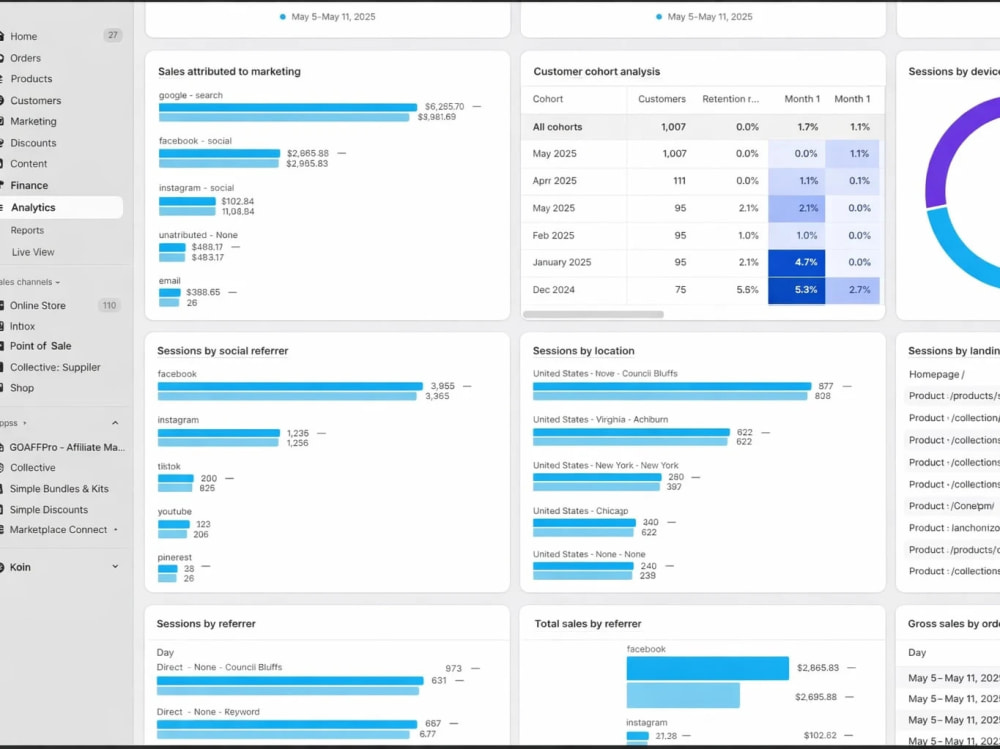The width and height of the screenshot is (1000, 749).
Task: Open the Collective app
Action: pyautogui.click(x=32, y=468)
